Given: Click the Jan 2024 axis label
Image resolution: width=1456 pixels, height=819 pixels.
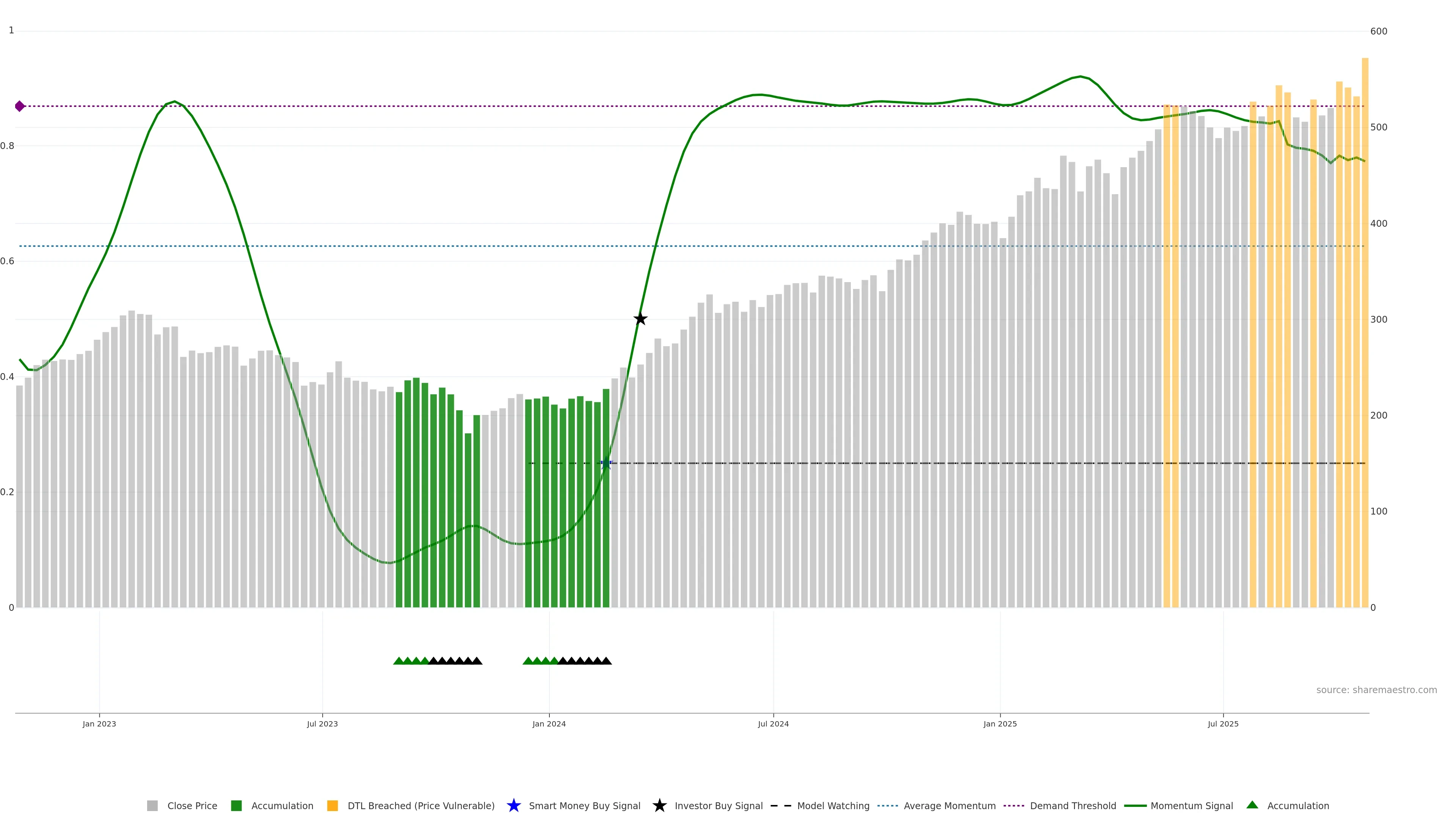Looking at the screenshot, I should [548, 723].
